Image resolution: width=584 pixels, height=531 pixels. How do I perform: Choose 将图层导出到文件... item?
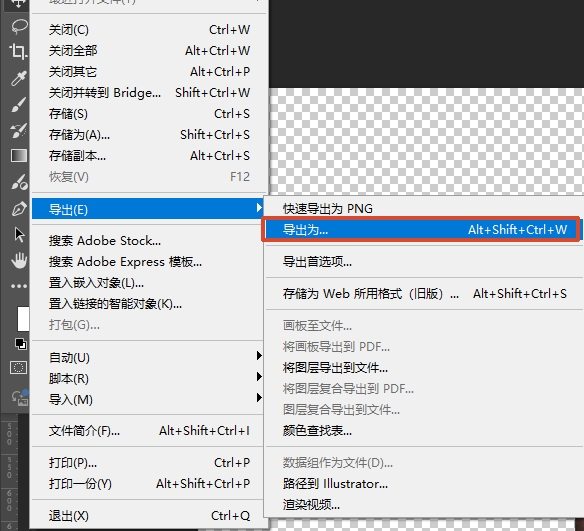[424, 368]
